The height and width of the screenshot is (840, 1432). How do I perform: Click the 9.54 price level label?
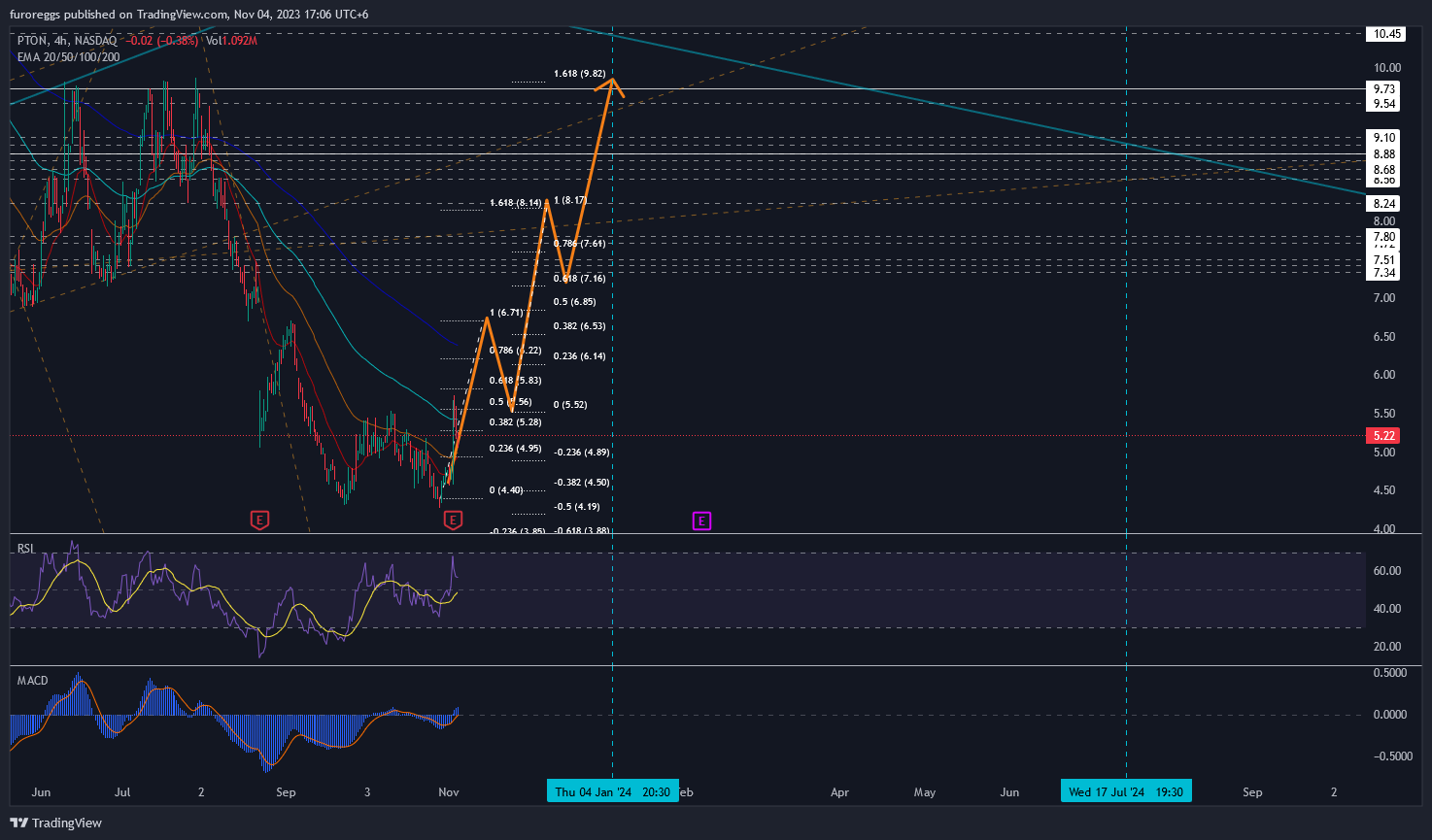point(1384,104)
